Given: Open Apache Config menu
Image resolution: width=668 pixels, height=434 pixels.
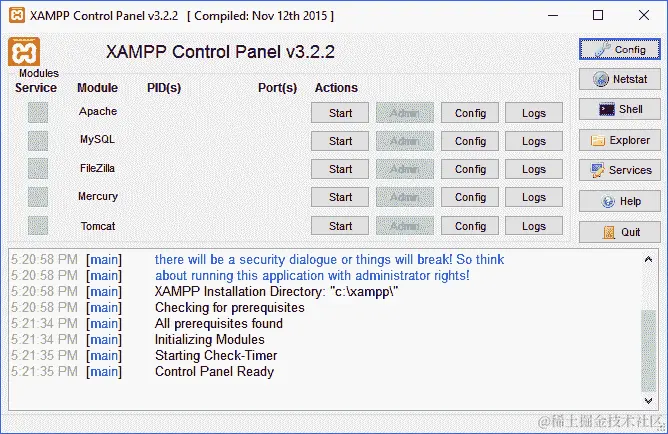Looking at the screenshot, I should [470, 113].
